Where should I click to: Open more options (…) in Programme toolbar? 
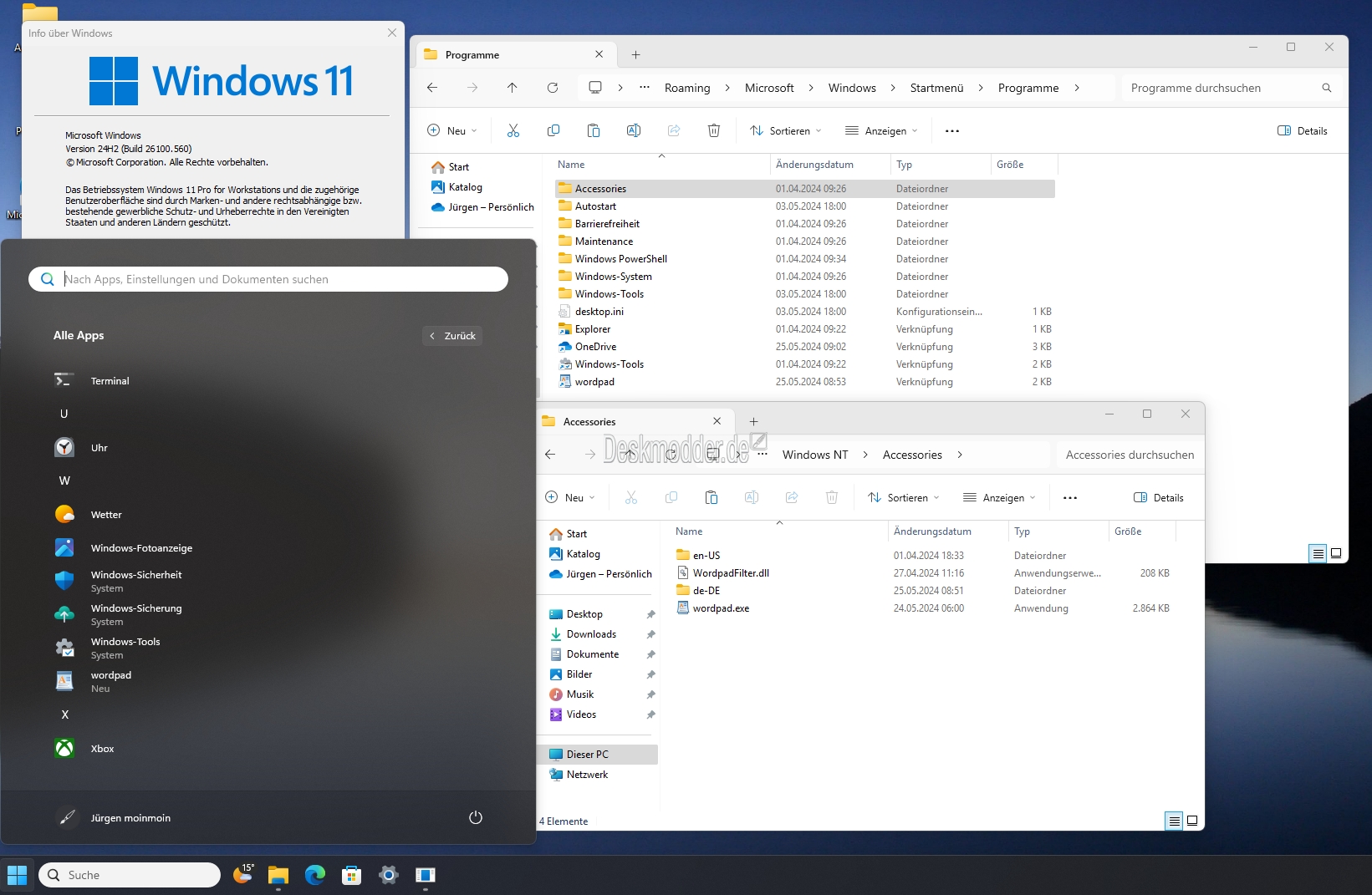click(952, 130)
